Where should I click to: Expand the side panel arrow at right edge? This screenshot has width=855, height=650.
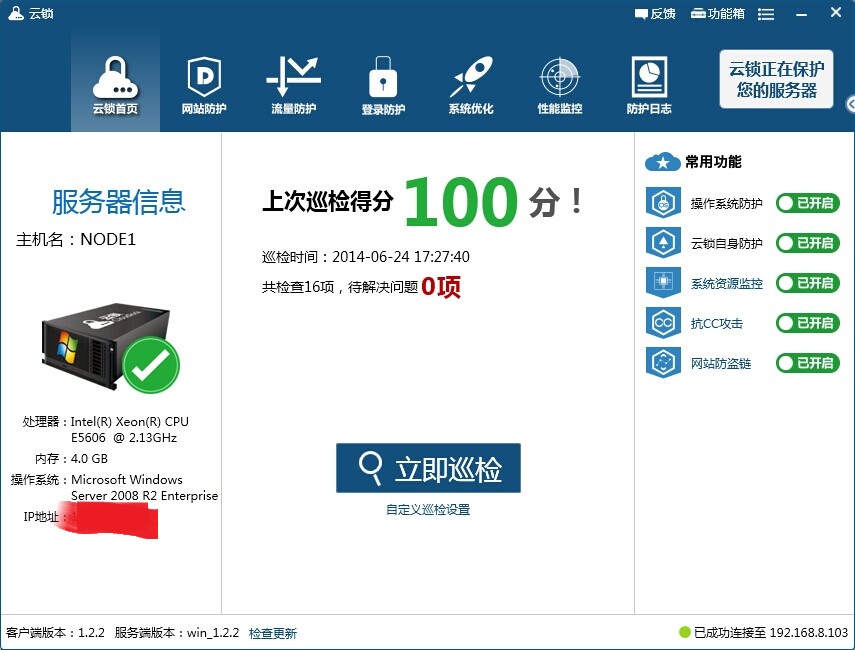850,104
